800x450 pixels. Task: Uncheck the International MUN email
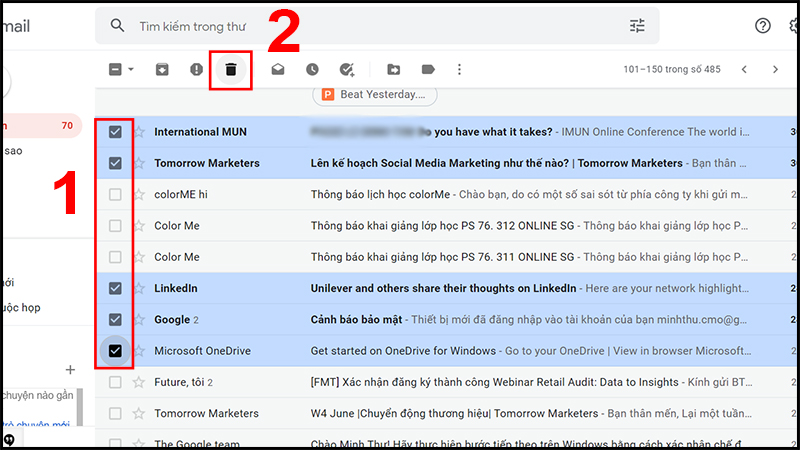[115, 132]
